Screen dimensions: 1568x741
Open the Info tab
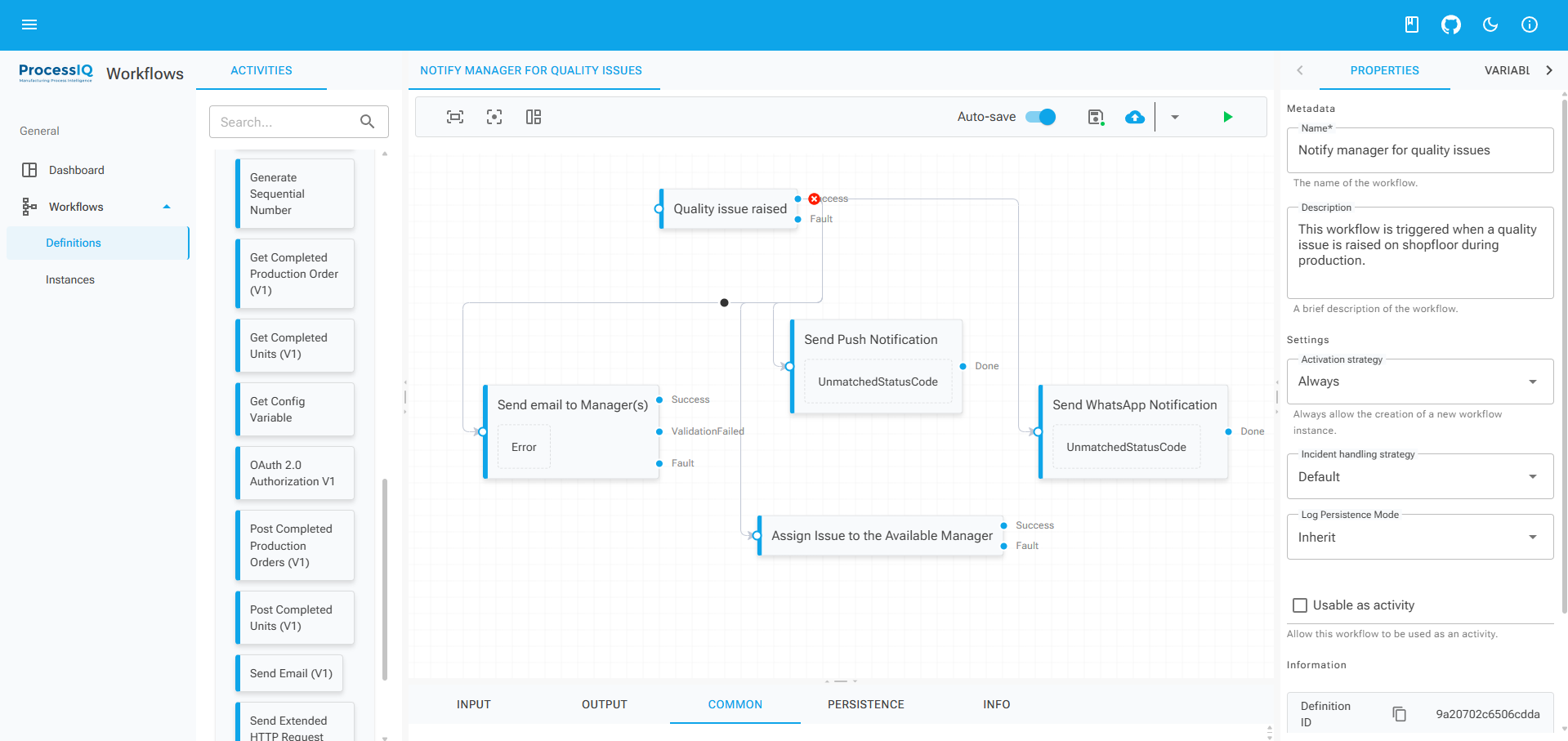997,704
